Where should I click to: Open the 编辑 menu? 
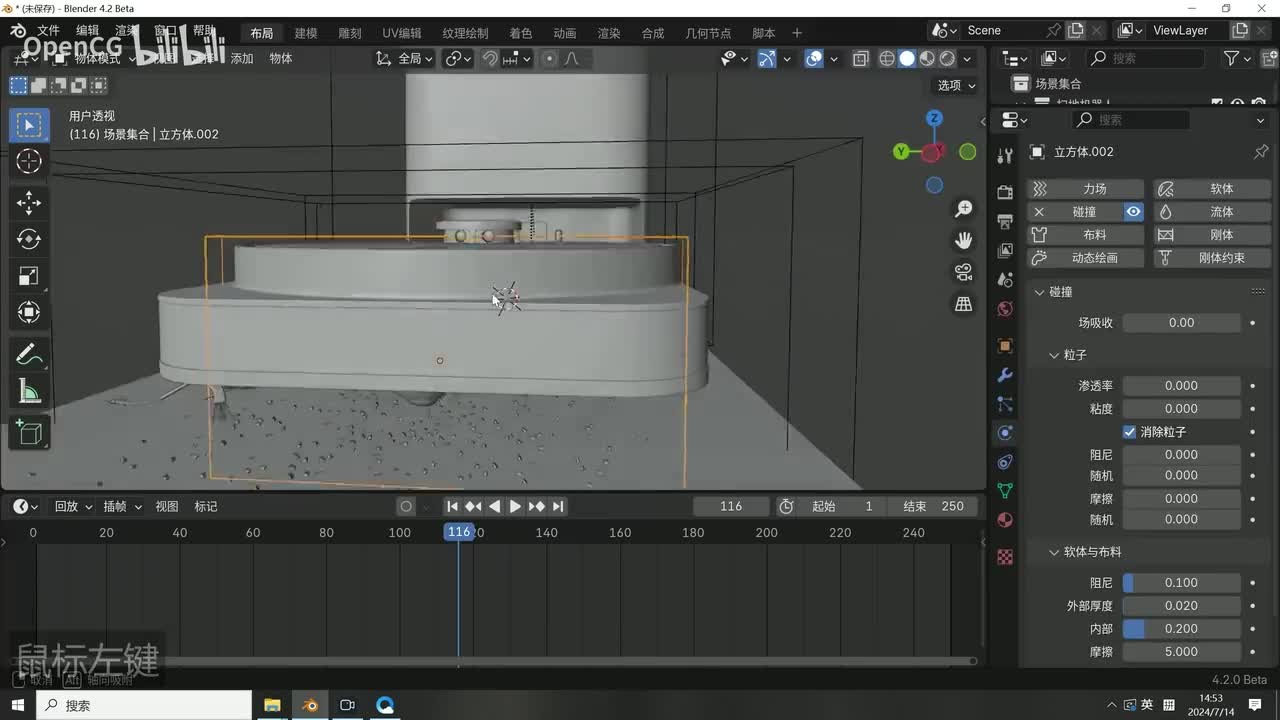point(88,31)
